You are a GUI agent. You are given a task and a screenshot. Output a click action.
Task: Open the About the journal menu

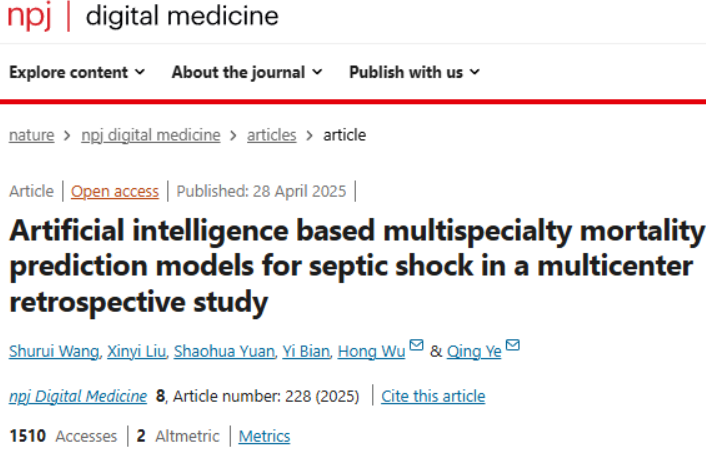[238, 72]
